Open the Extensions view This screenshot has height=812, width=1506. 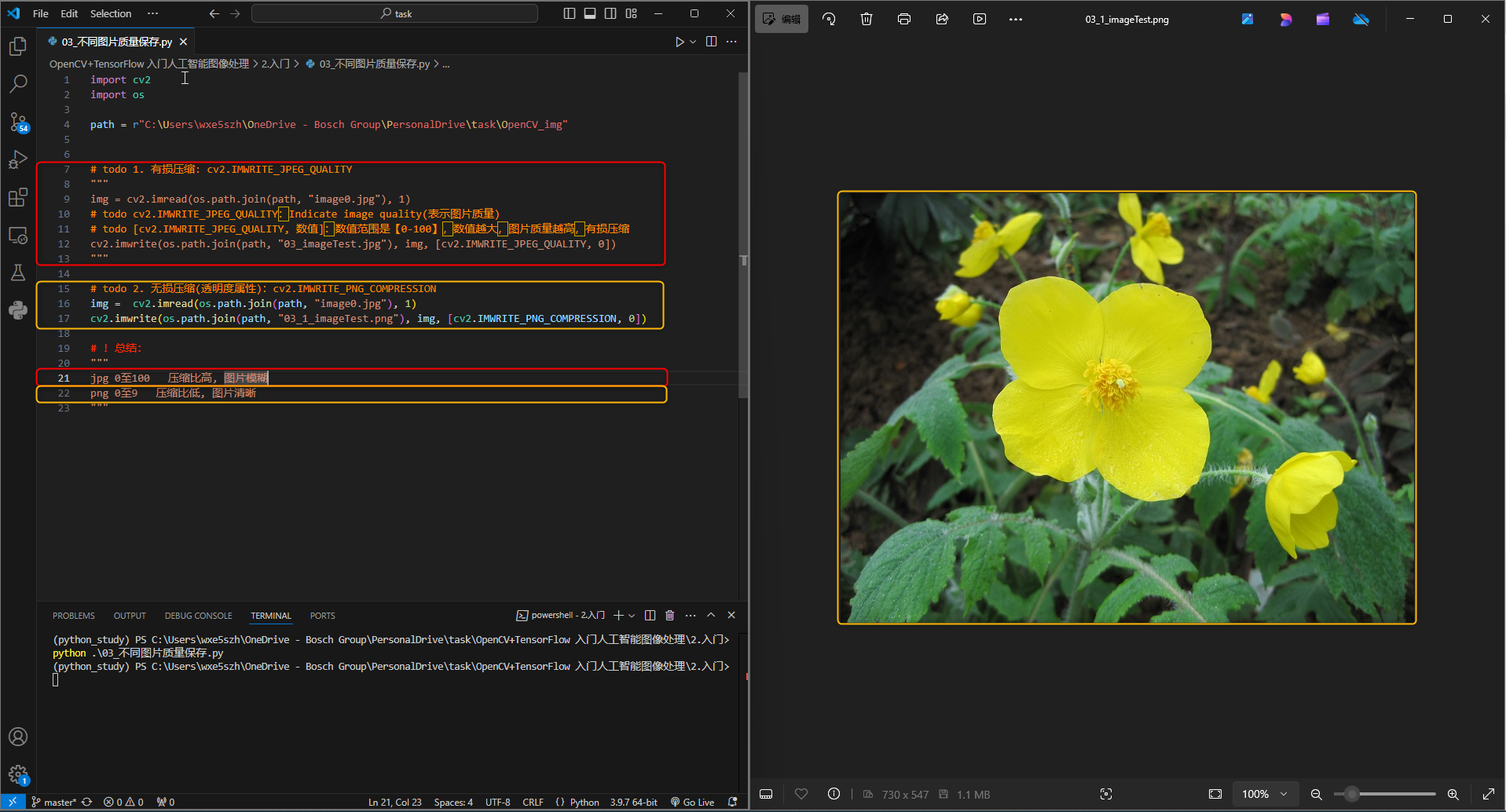click(18, 198)
